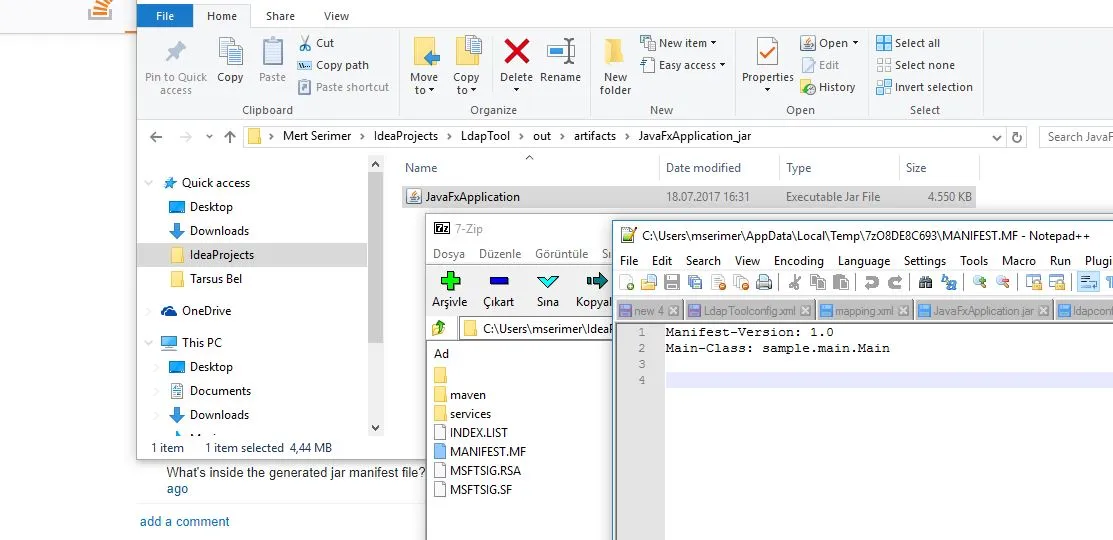Click the Rename icon in Explorer ribbon
The width and height of the screenshot is (1113, 540).
(560, 52)
